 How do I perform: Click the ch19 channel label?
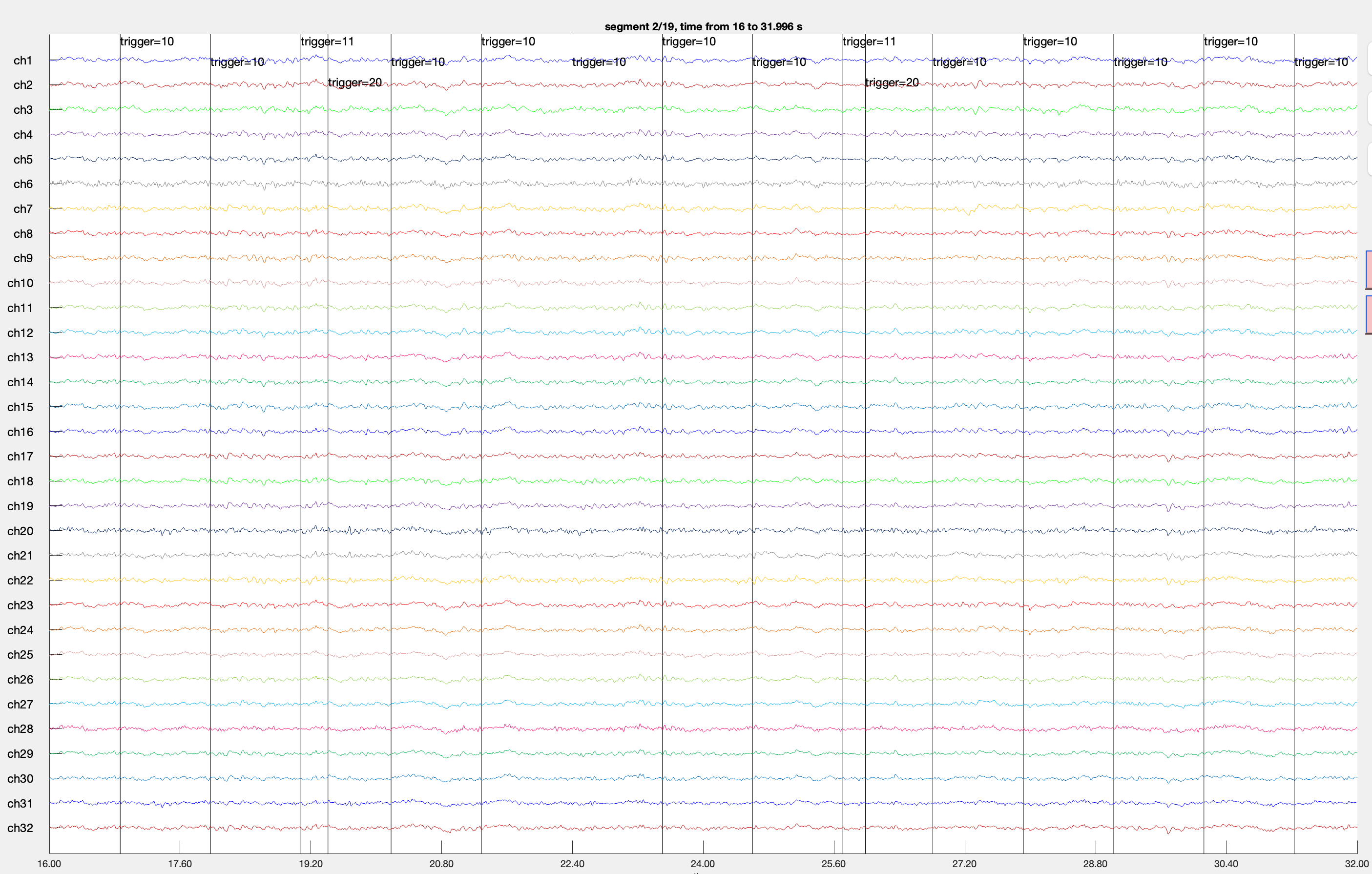click(x=20, y=506)
